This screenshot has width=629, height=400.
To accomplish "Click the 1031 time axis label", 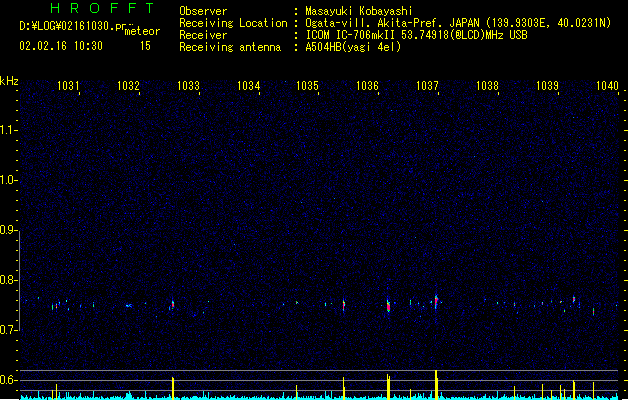I will tap(68, 85).
